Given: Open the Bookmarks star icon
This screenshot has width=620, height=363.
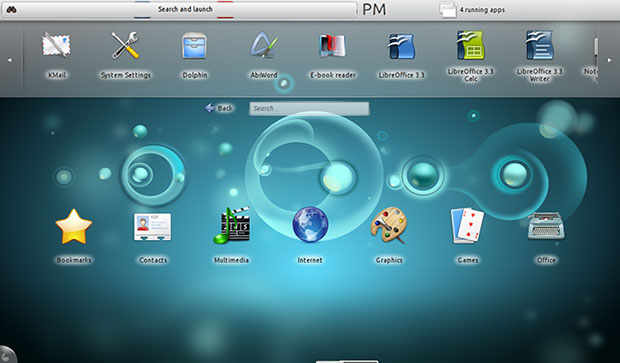Looking at the screenshot, I should pos(74,227).
